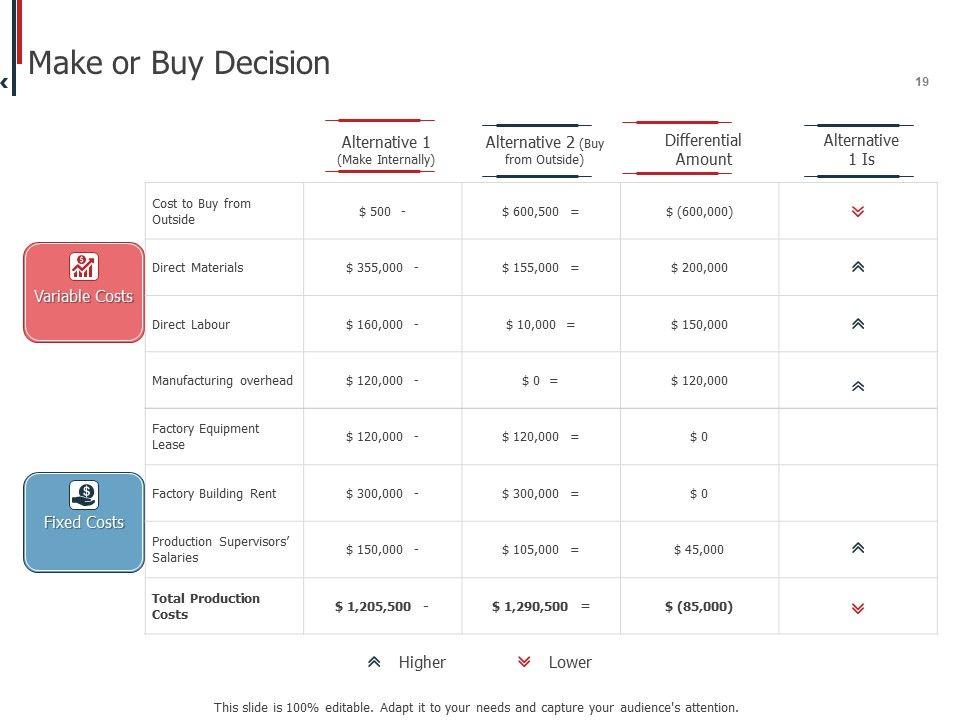Viewport: 960px width, 720px height.
Task: Click the Variable Costs chart icon
Action: click(x=84, y=266)
